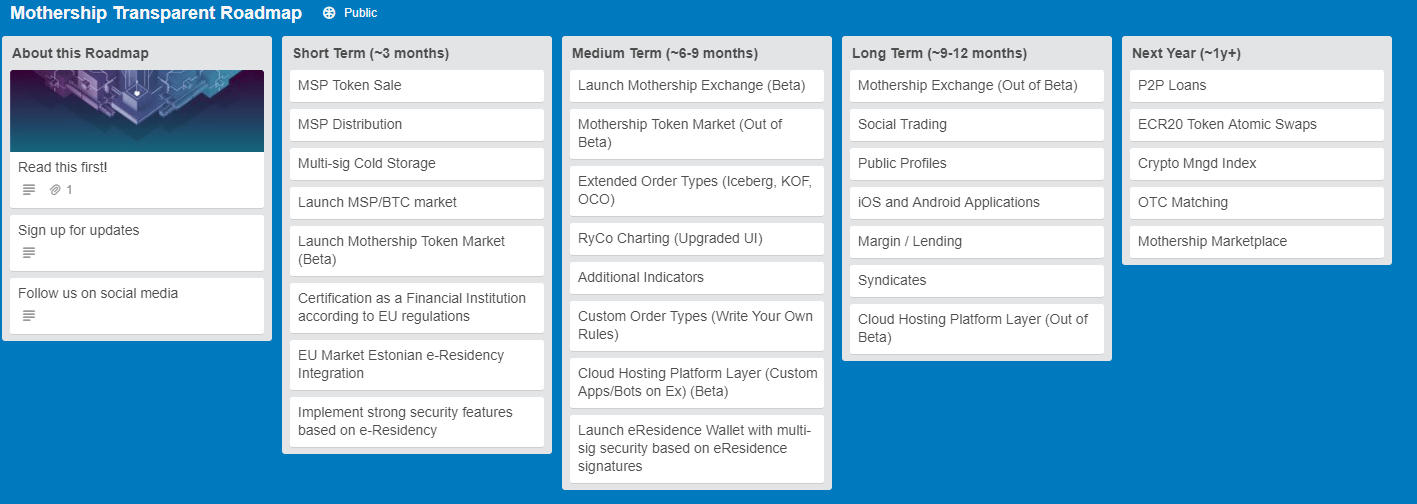Image resolution: width=1417 pixels, height=504 pixels.
Task: Click the Mothership Transparent Roadmap board title
Action: pyautogui.click(x=156, y=13)
